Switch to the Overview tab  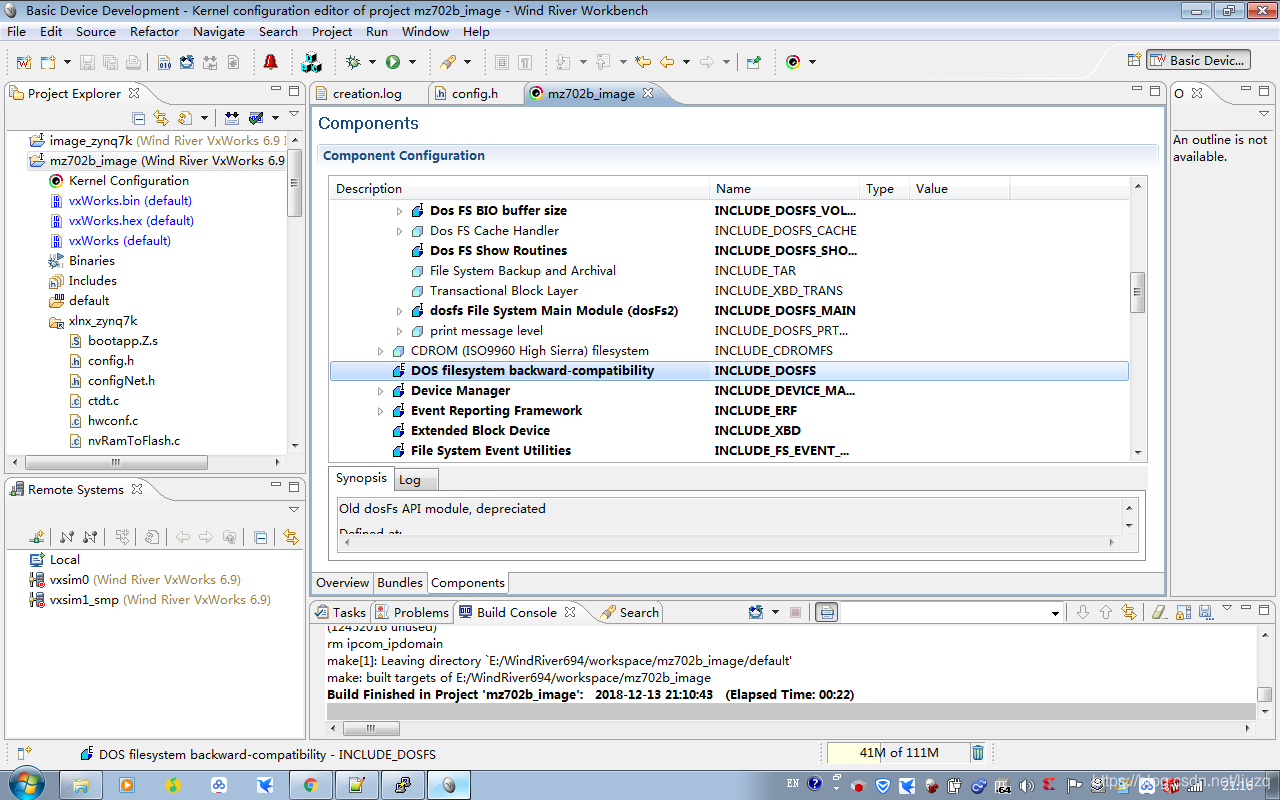pyautogui.click(x=342, y=582)
